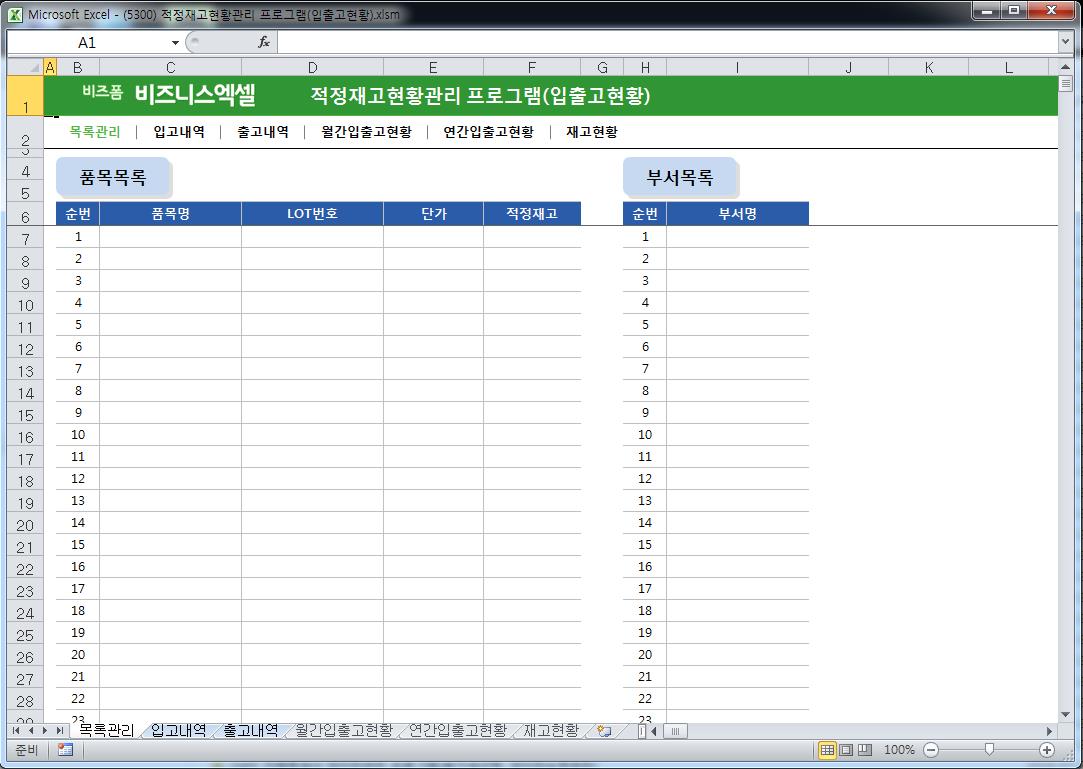Viewport: 1083px width, 769px height.
Task: Click the zoom out minus button
Action: click(x=931, y=750)
